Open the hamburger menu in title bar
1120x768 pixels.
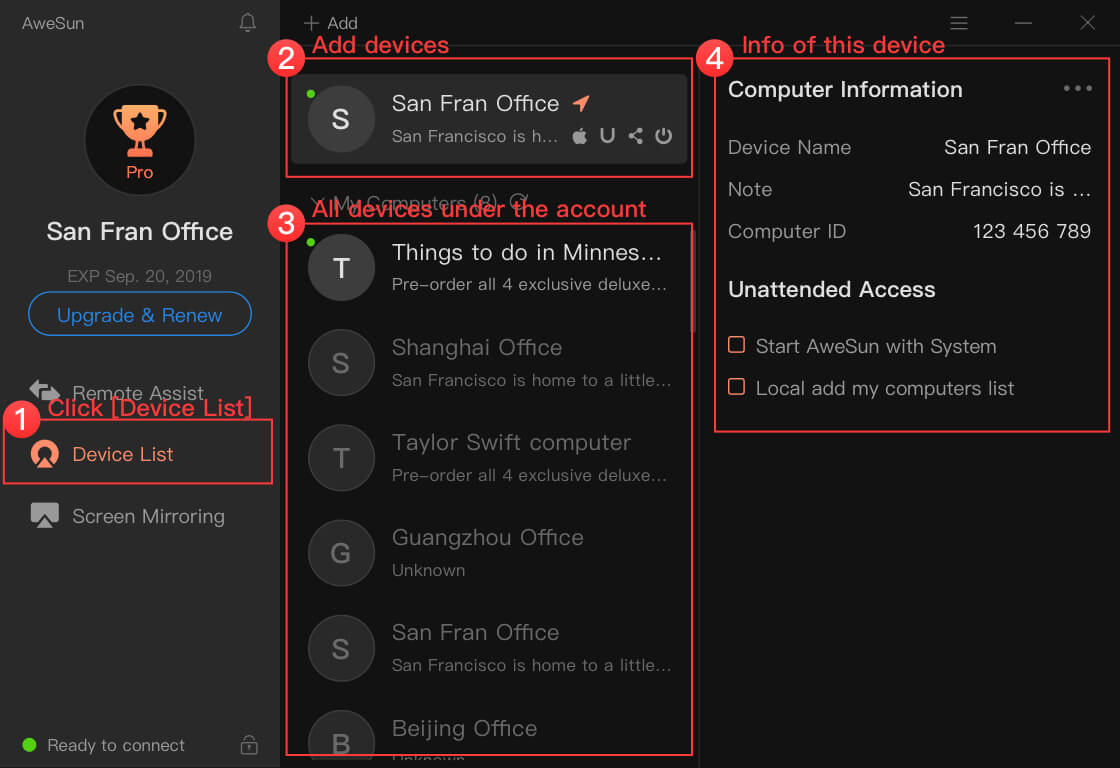958,22
